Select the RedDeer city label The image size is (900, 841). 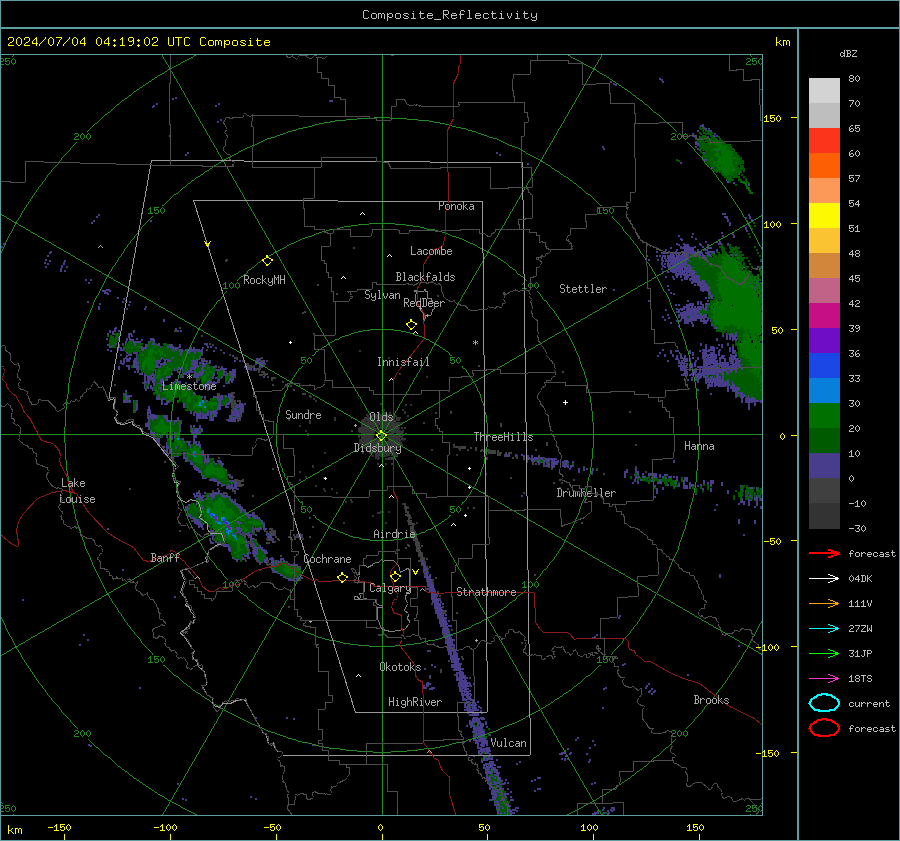click(424, 303)
